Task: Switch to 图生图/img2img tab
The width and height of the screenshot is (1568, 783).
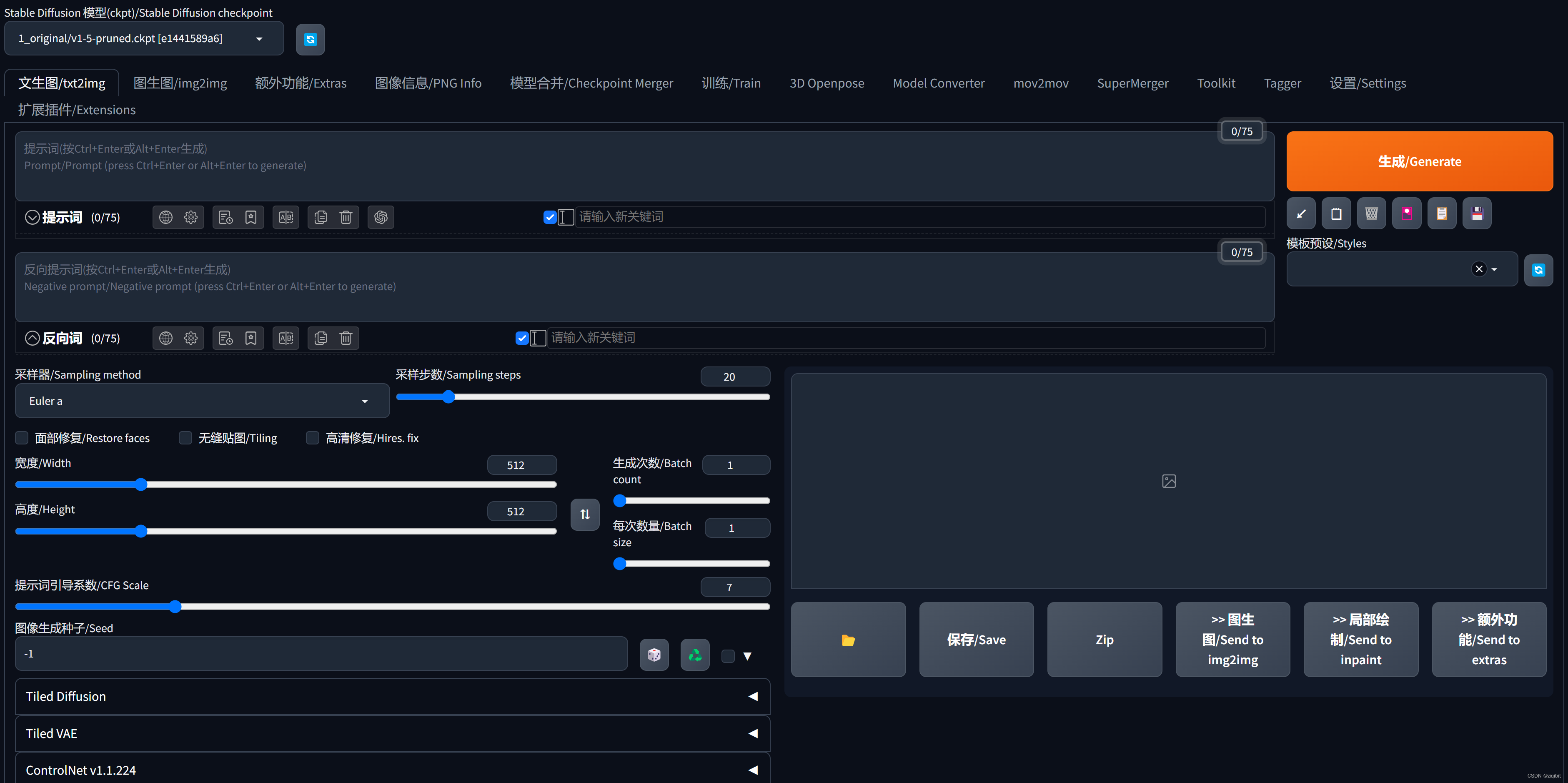Action: [180, 83]
